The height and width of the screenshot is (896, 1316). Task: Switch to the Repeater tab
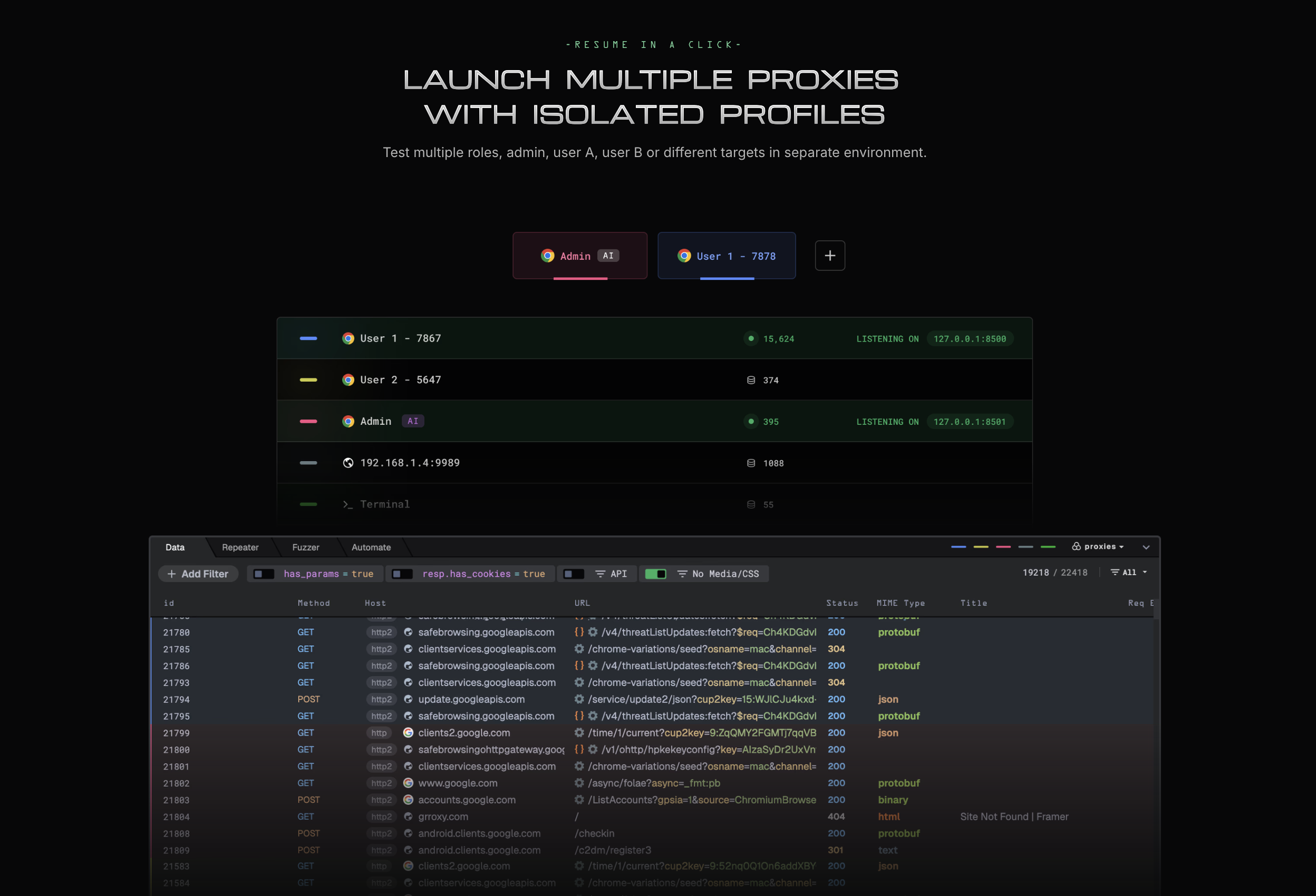pos(240,547)
